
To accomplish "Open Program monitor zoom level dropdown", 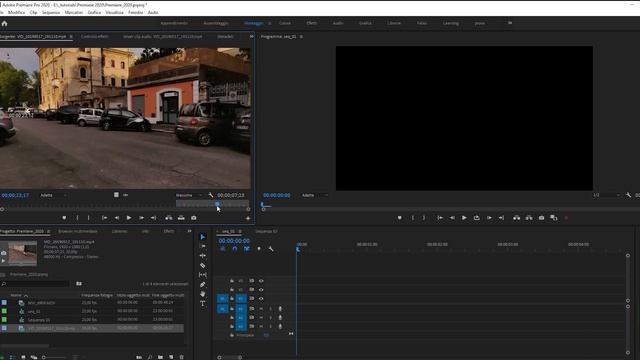I will (x=315, y=195).
